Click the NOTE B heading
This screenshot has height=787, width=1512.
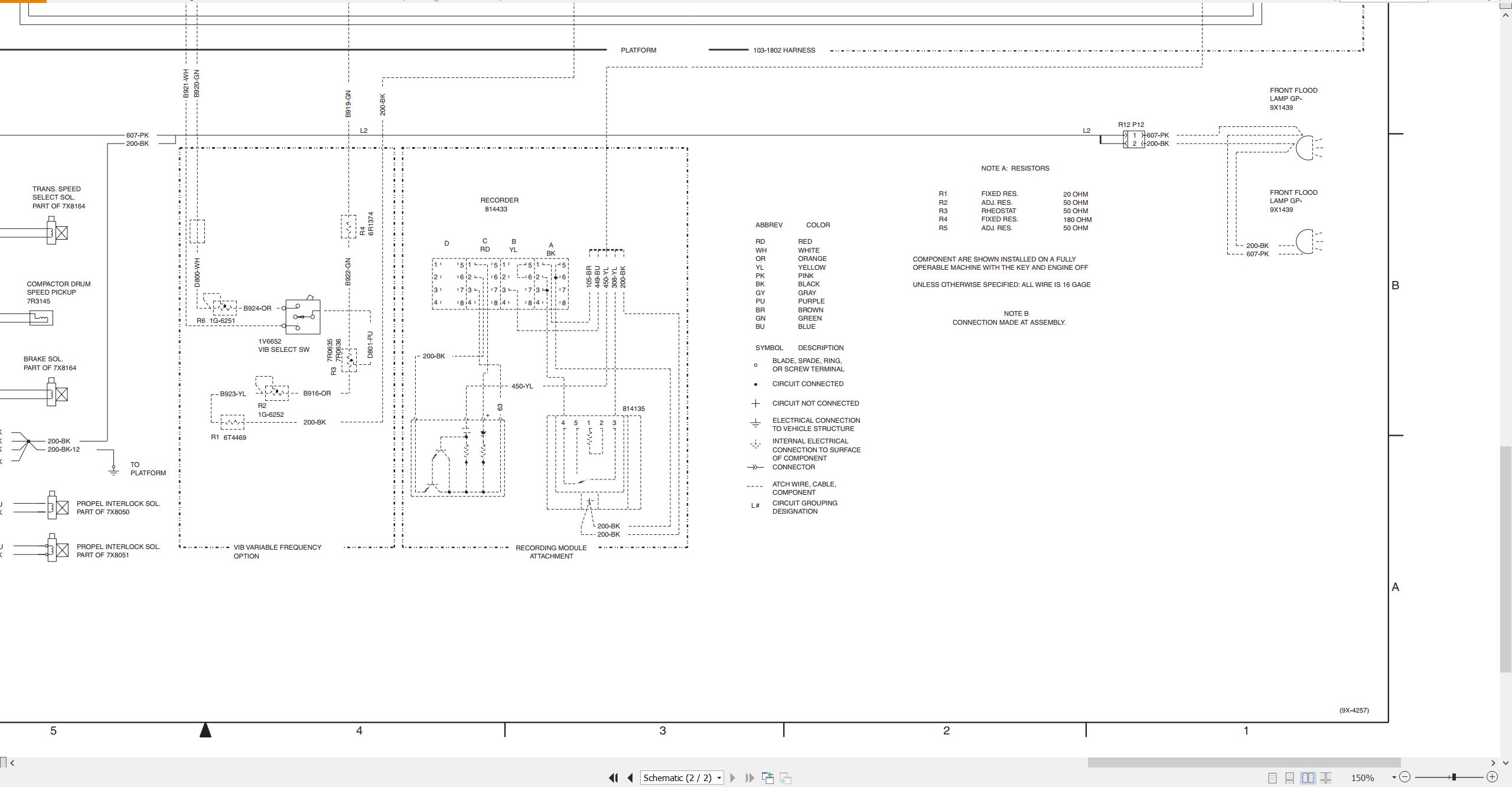click(1016, 314)
